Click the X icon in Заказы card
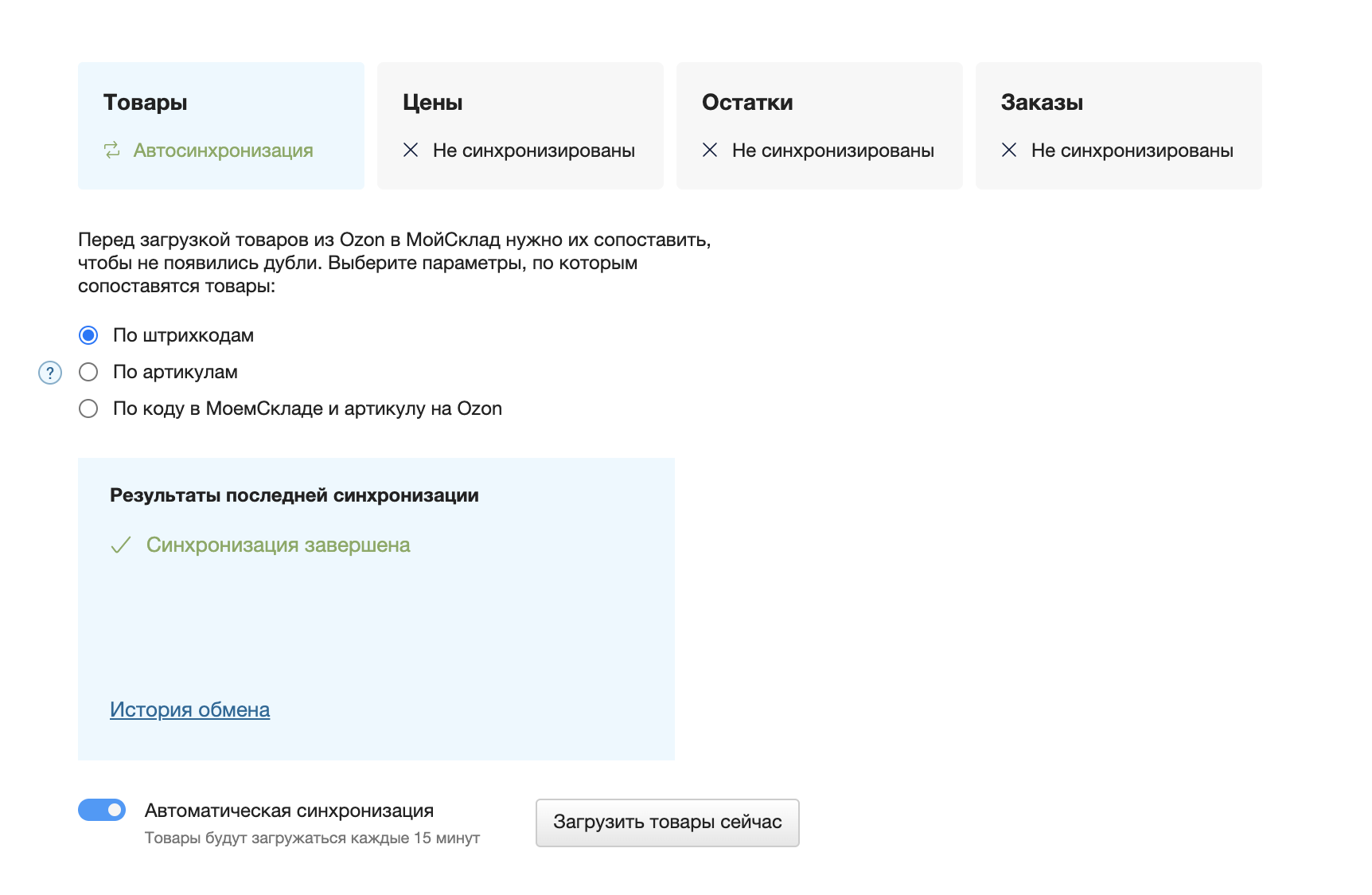This screenshot has height=895, width=1372. [1009, 150]
